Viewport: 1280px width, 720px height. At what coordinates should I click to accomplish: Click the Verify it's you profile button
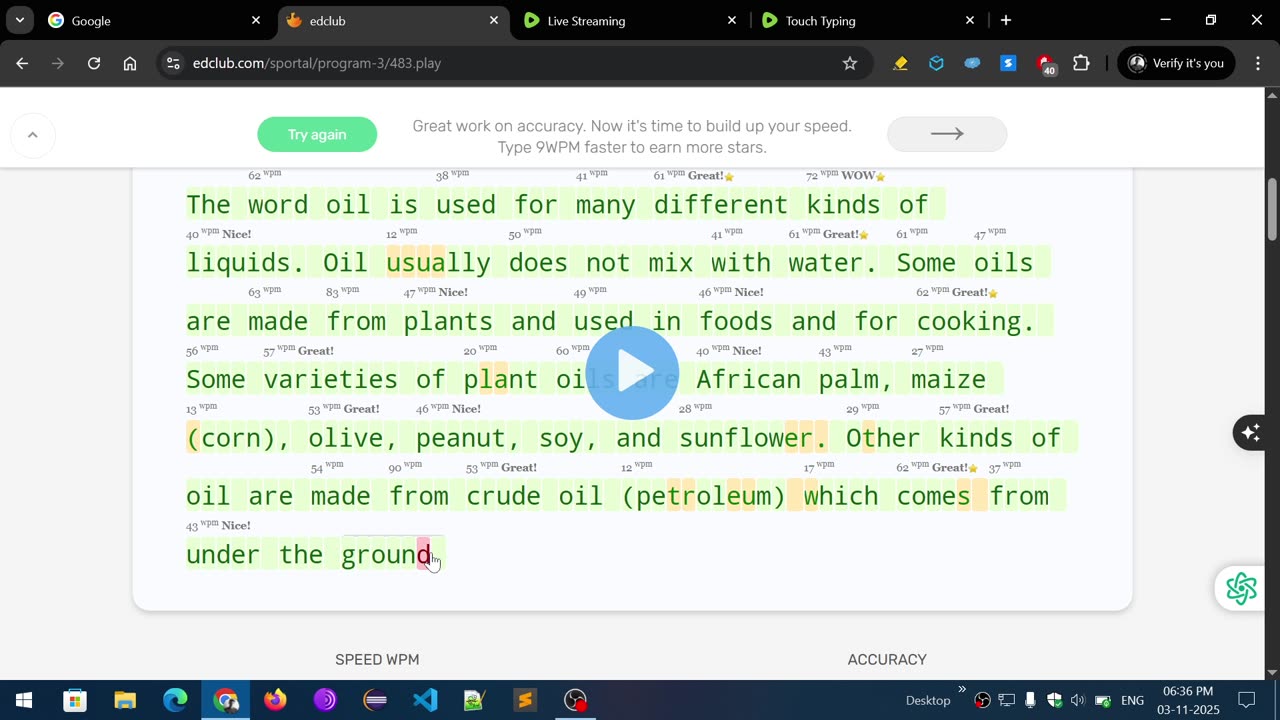coord(1176,63)
